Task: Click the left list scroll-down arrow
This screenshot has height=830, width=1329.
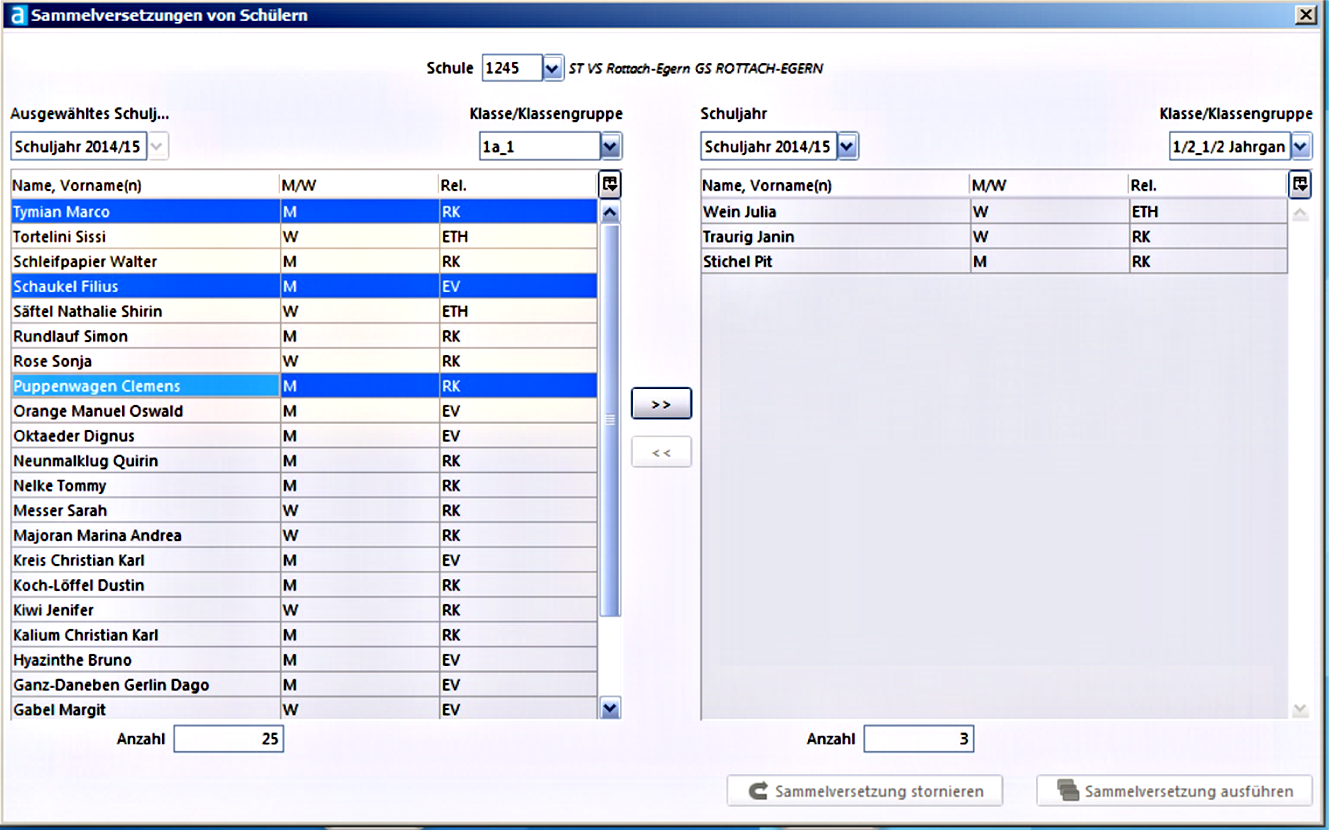Action: click(x=610, y=708)
